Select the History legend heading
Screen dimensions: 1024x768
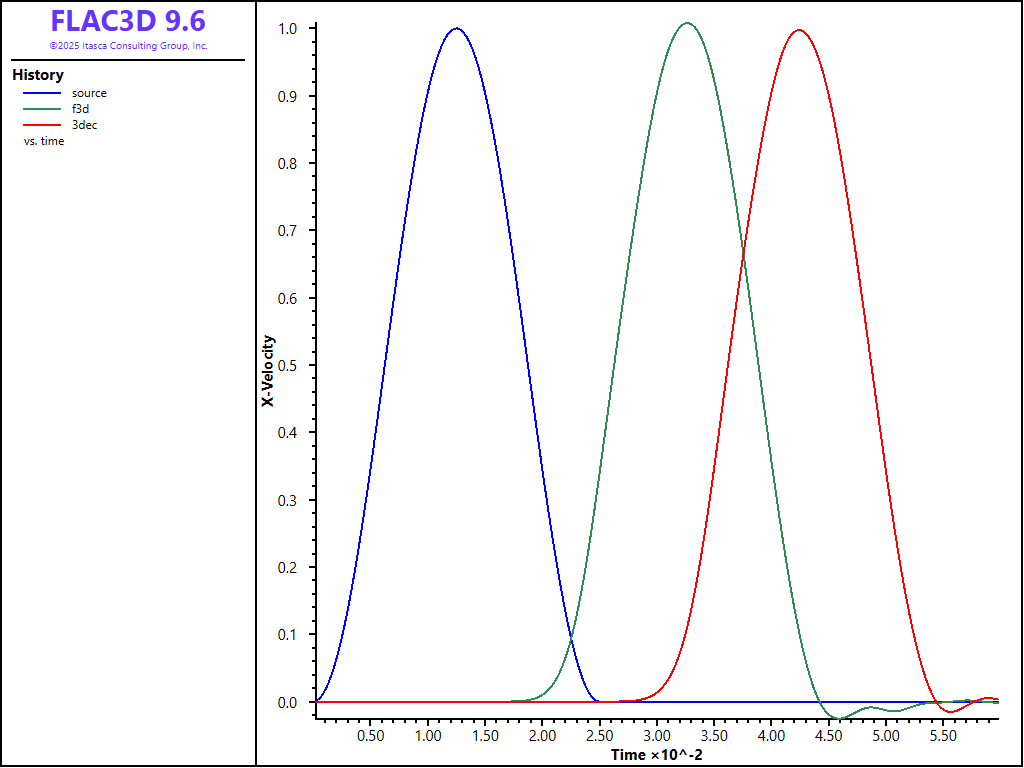(x=38, y=75)
